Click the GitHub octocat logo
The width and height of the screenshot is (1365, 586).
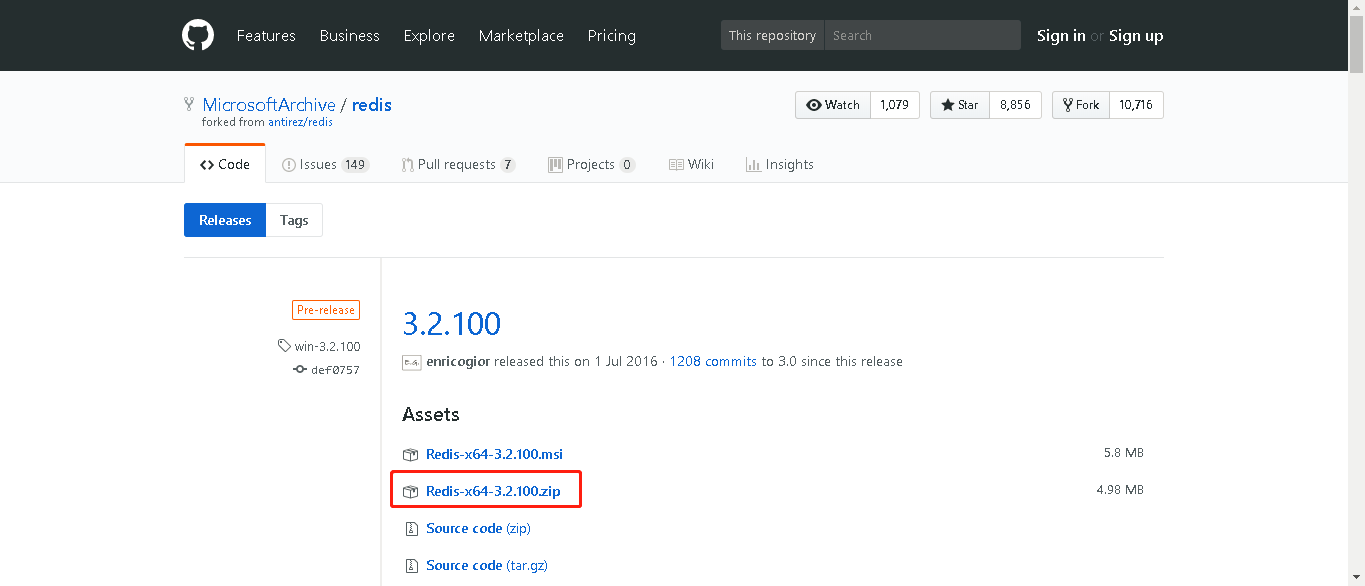click(x=198, y=35)
